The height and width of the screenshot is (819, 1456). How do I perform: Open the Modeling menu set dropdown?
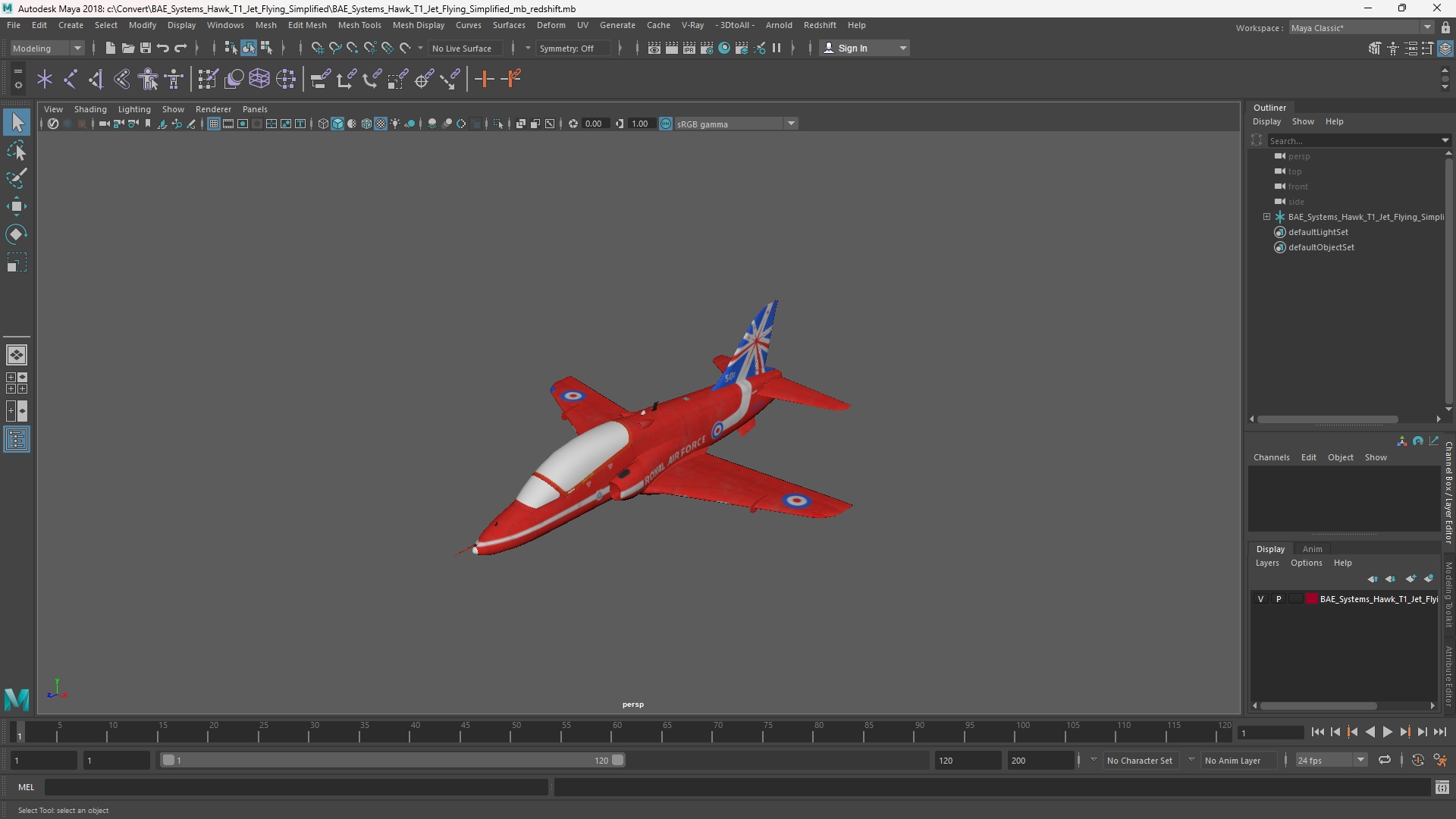click(x=47, y=48)
